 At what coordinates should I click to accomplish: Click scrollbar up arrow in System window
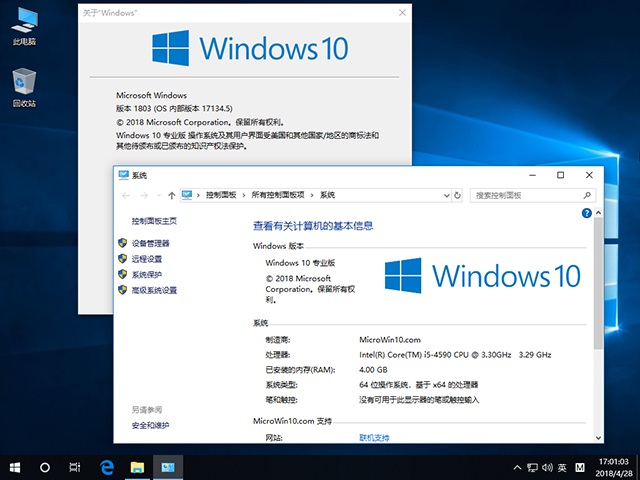598,213
